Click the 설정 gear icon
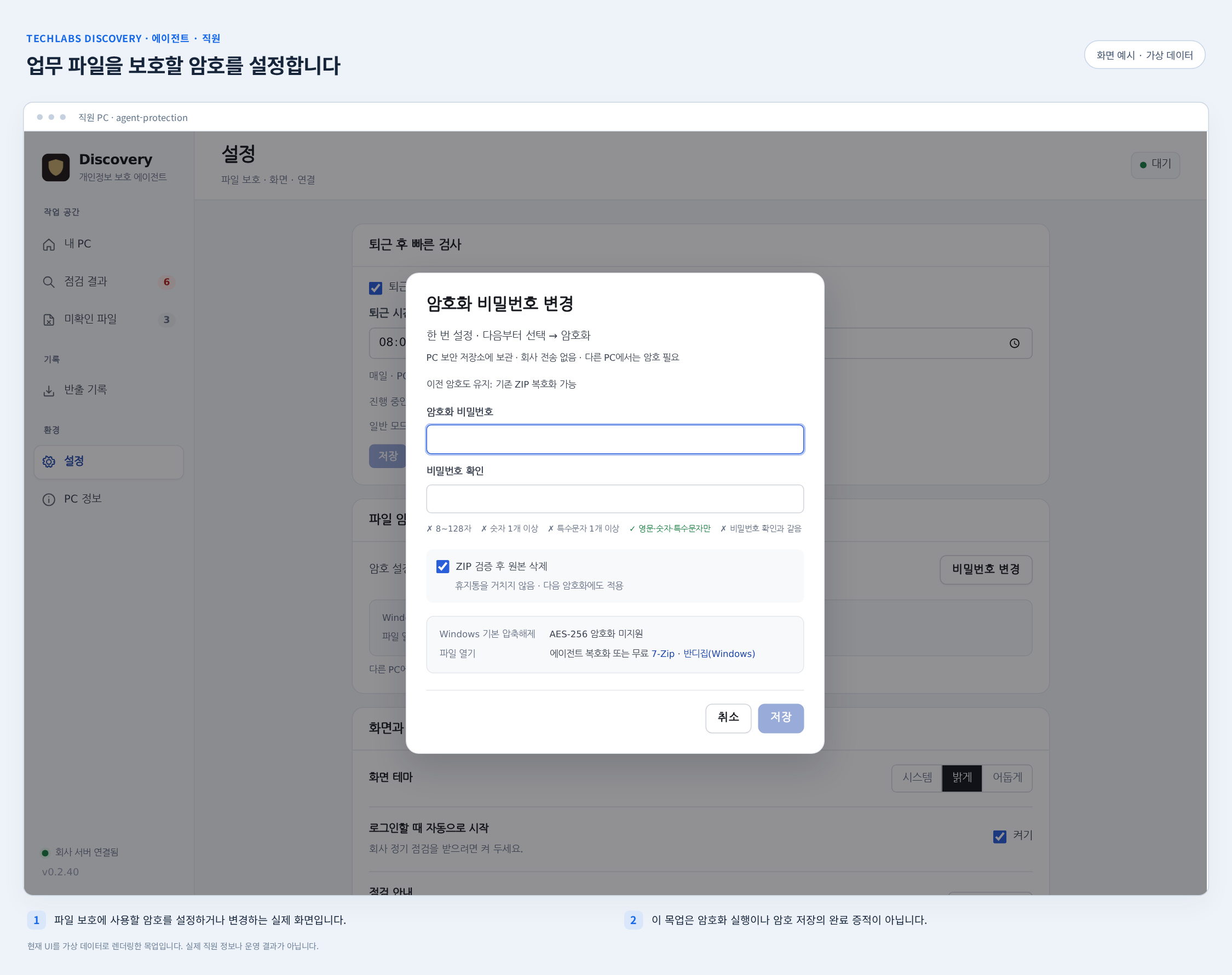 [49, 461]
